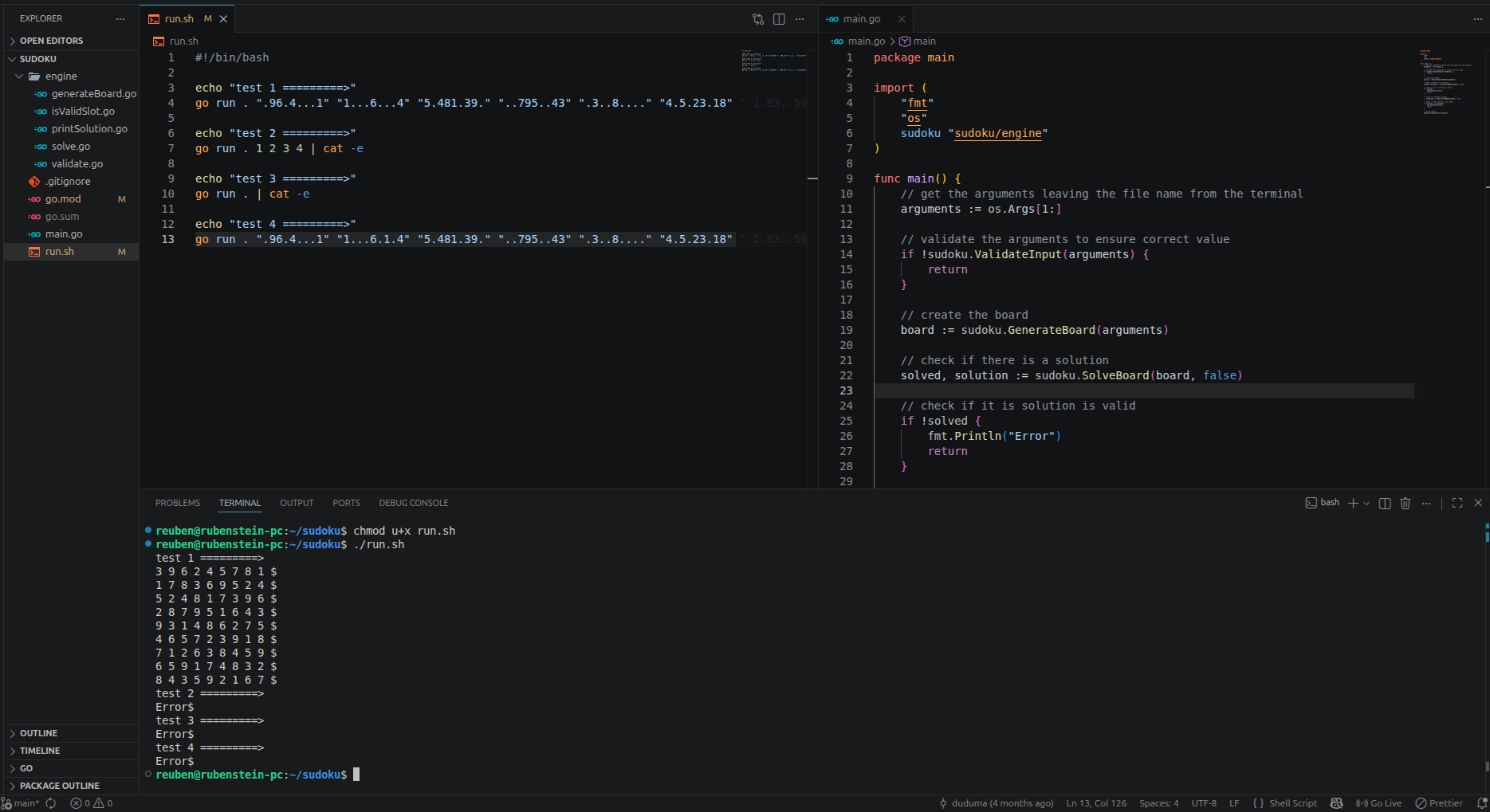Open Explorer views and more actions menu
The height and width of the screenshot is (812, 1490).
pyautogui.click(x=120, y=18)
